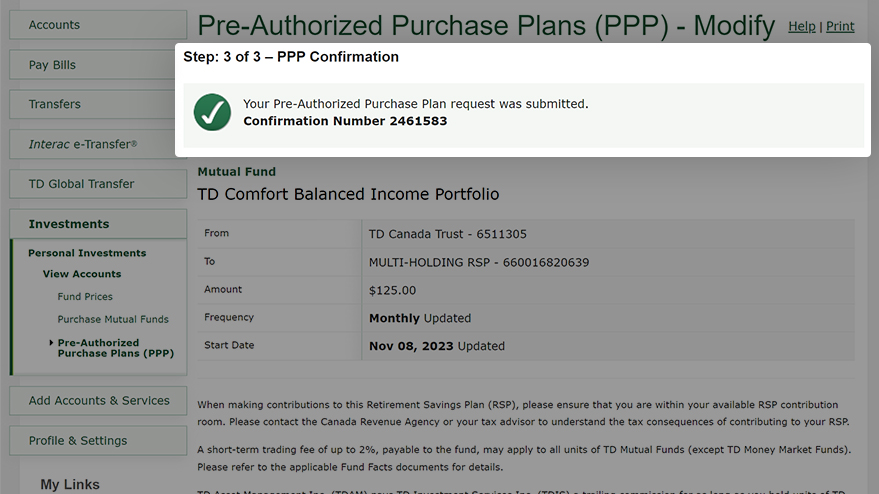This screenshot has height=494, width=879.
Task: Expand Add Accounts & Services
Action: [x=98, y=400]
